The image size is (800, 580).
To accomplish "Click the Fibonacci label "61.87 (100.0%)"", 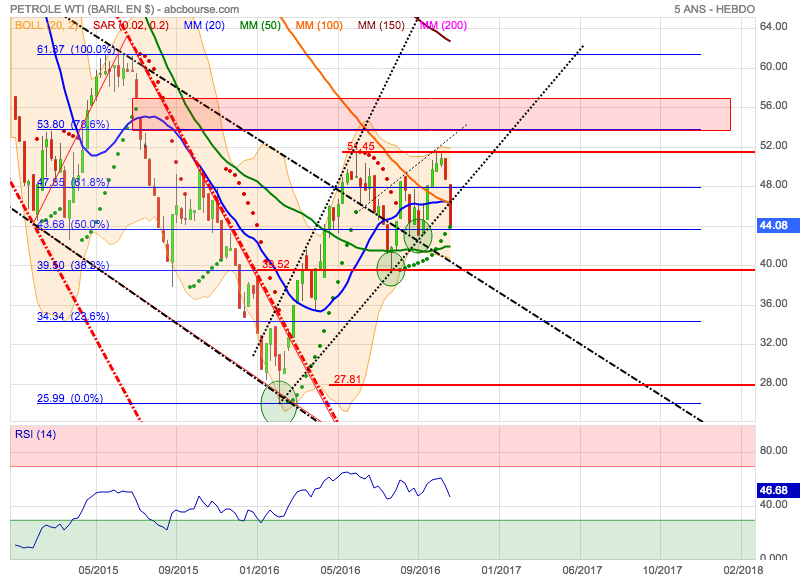I will click(76, 49).
